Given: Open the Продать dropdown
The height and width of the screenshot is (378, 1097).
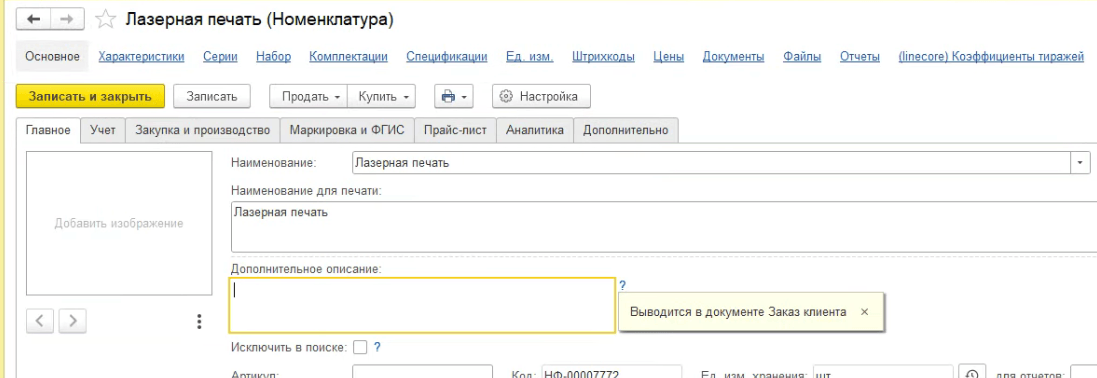Looking at the screenshot, I should coord(309,97).
